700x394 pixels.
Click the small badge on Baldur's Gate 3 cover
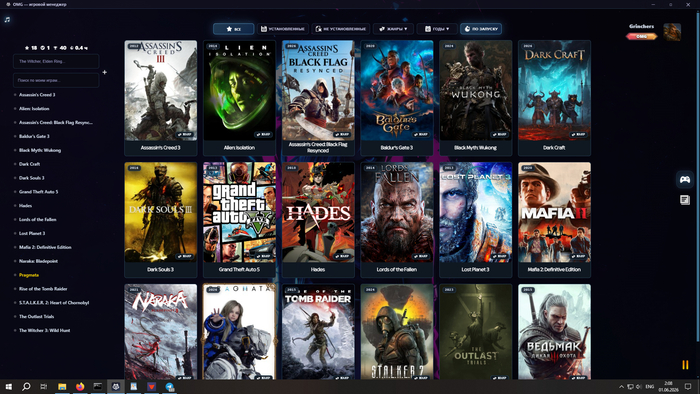tap(421, 134)
